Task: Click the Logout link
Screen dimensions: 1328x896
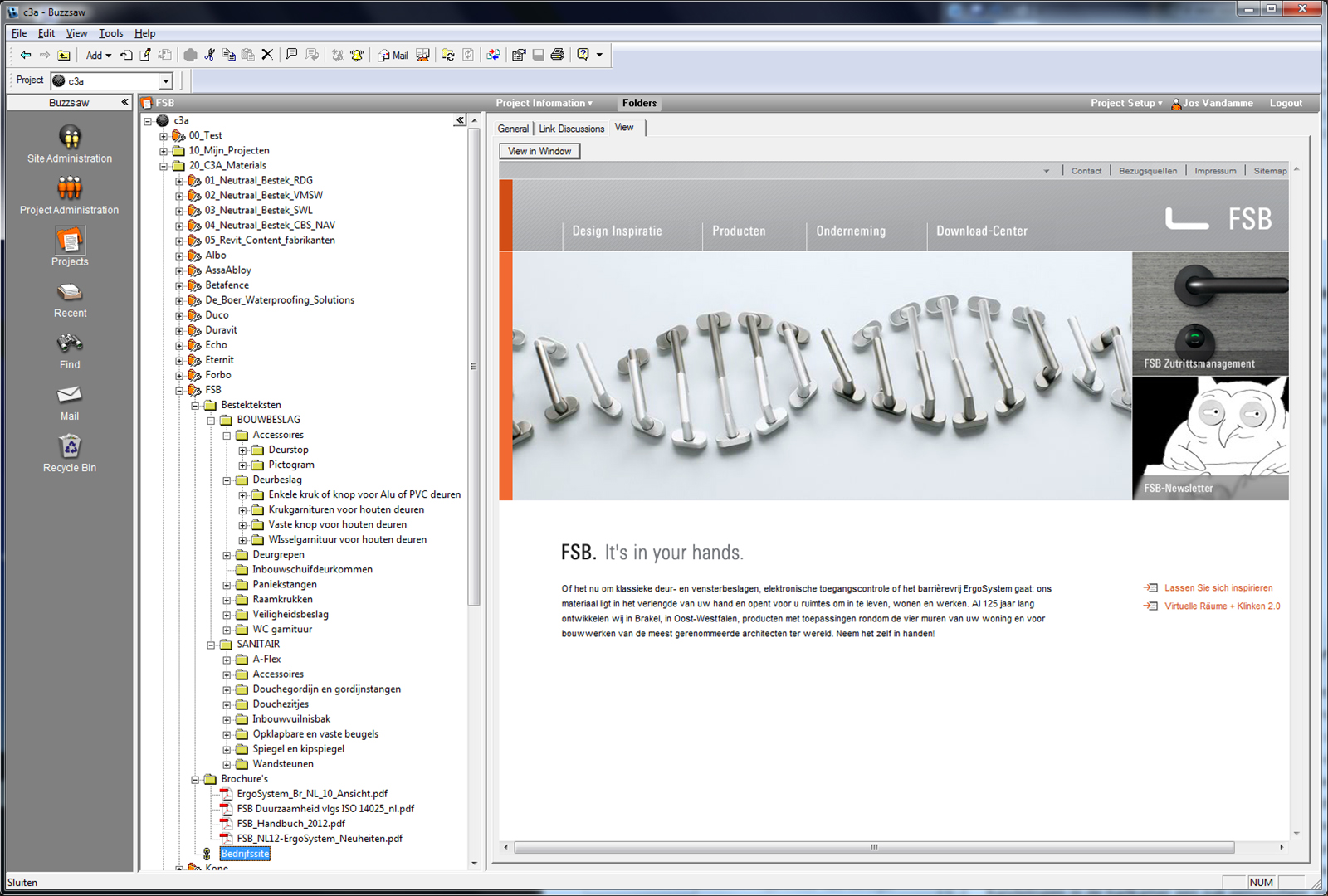Action: [1286, 103]
